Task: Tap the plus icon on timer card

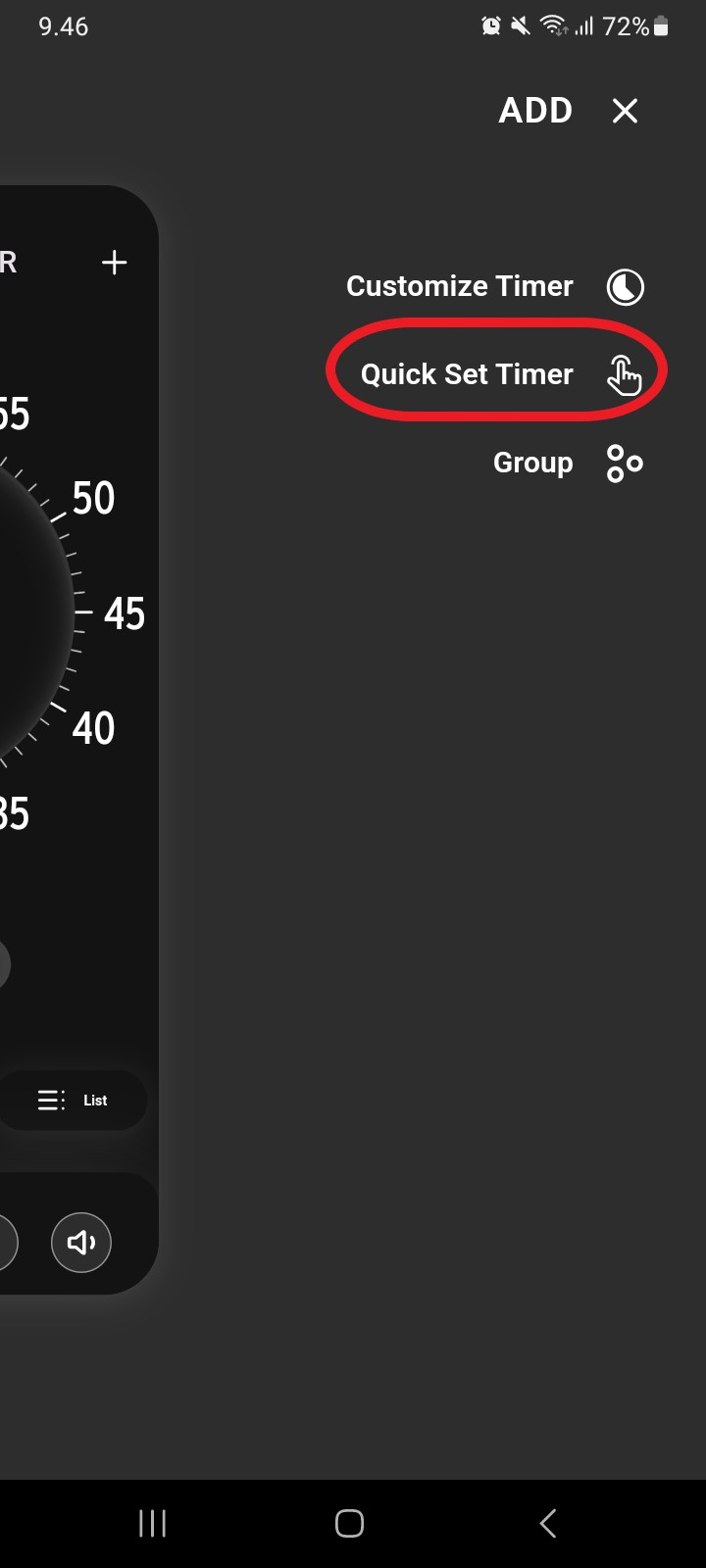Action: pos(115,263)
